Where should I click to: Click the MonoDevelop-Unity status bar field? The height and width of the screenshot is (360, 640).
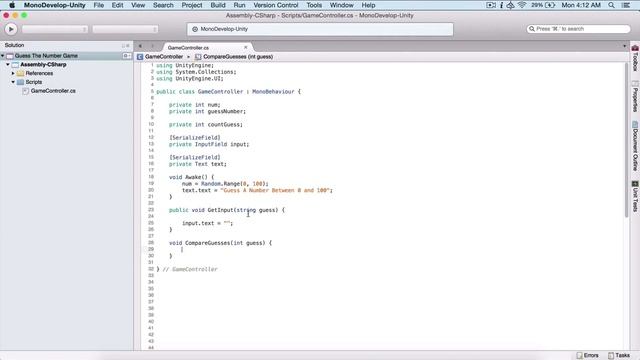[320, 29]
